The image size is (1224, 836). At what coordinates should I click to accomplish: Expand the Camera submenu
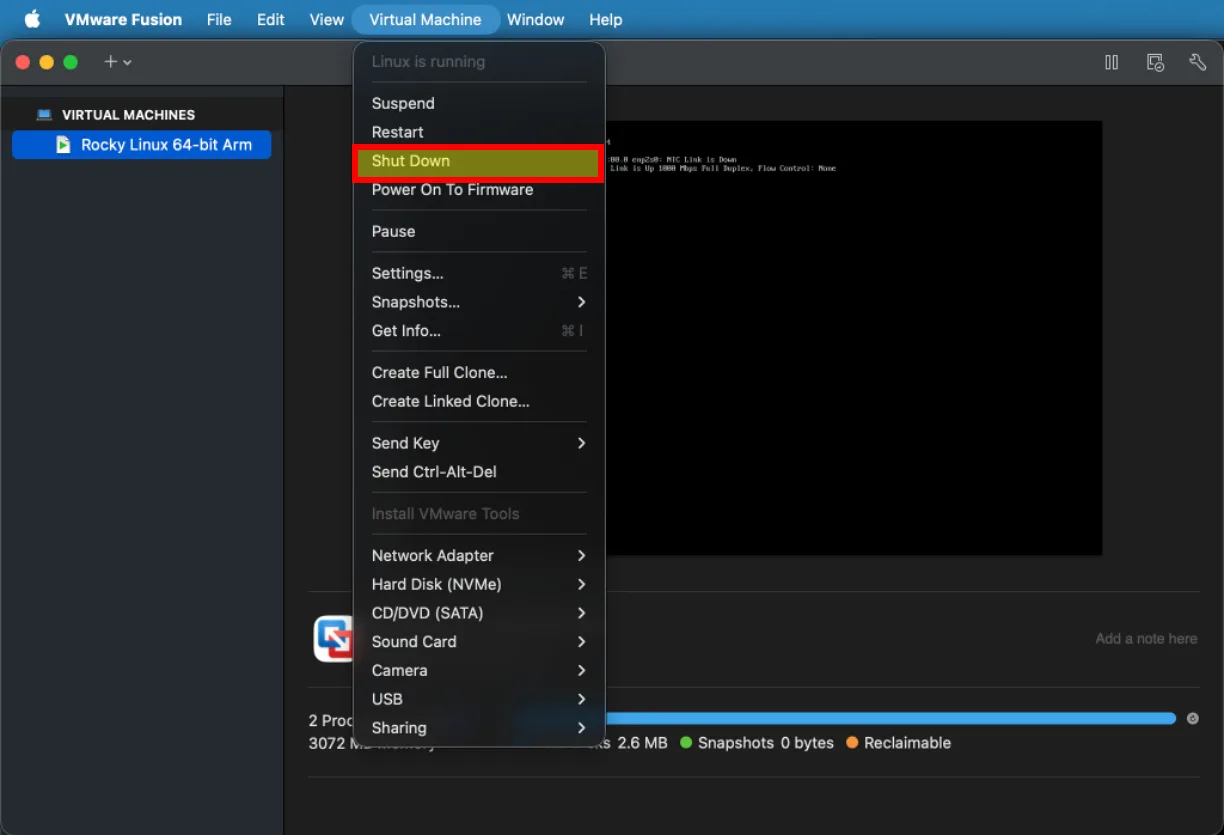(x=479, y=670)
